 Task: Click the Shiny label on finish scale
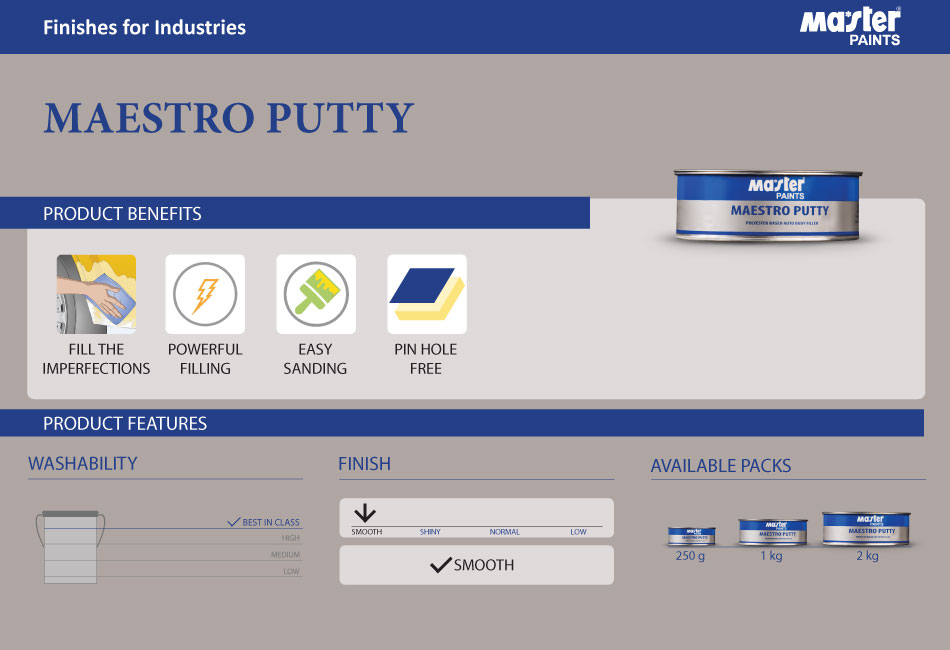point(430,532)
